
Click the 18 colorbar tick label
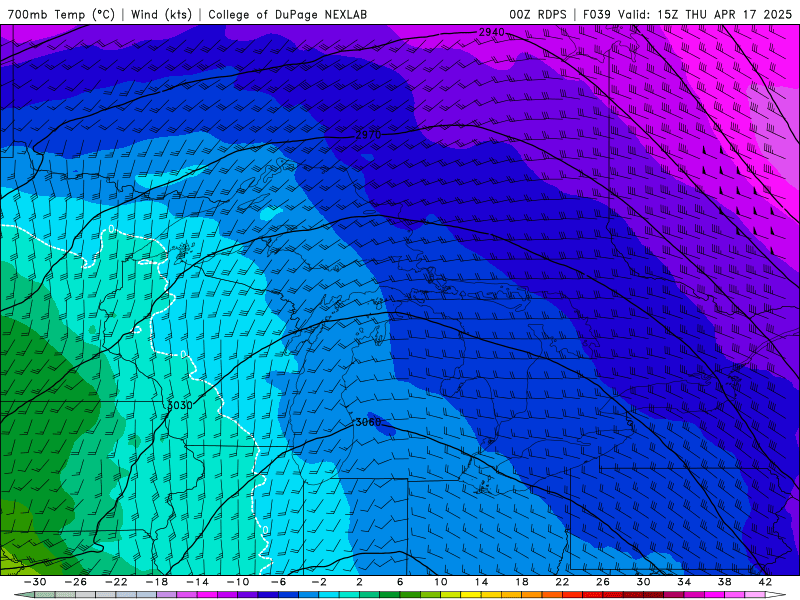tap(521, 582)
